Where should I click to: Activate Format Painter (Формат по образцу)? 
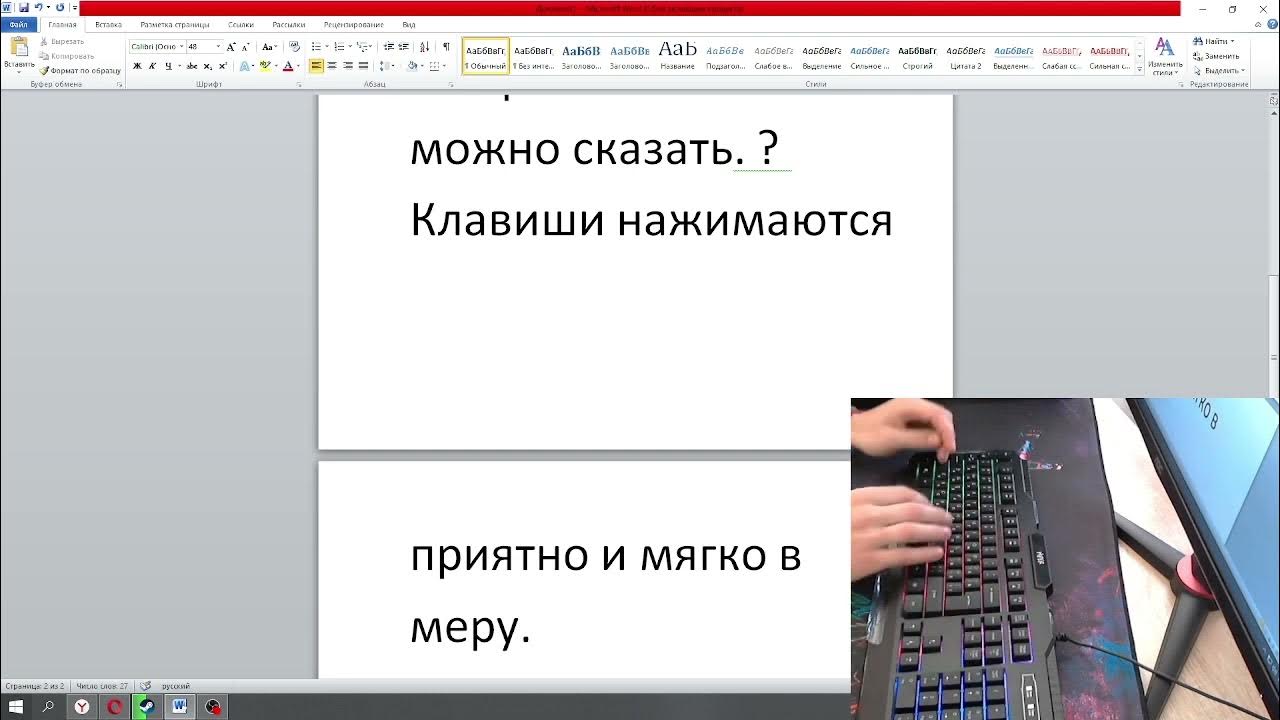pyautogui.click(x=80, y=71)
